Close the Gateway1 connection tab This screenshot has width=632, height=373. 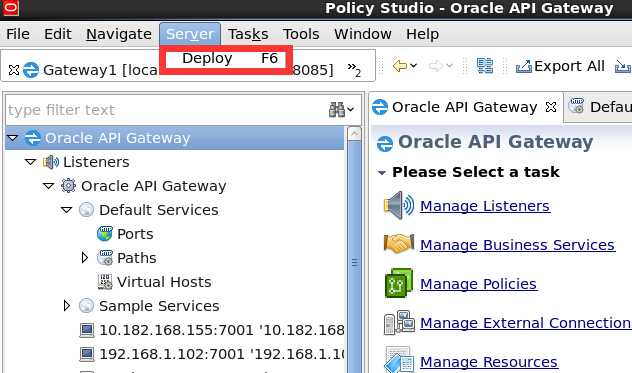tap(13, 70)
